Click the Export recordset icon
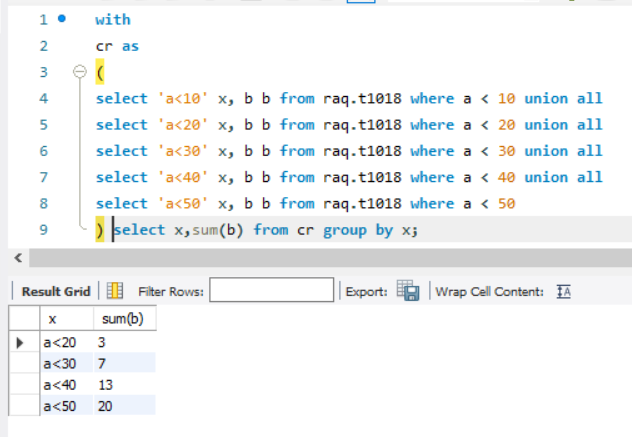This screenshot has height=437, width=632. click(x=407, y=291)
